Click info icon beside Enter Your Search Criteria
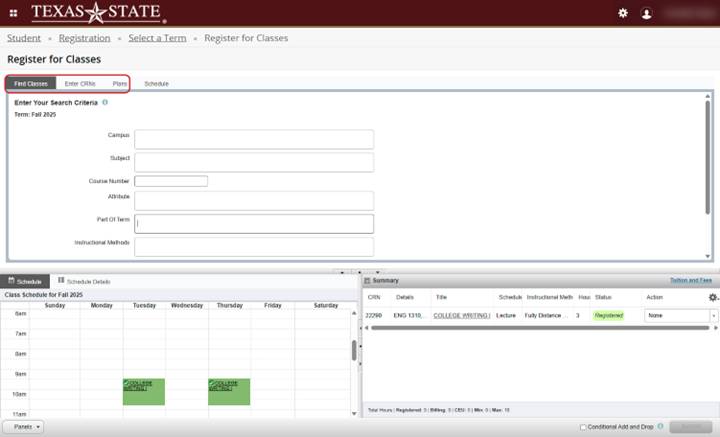 (105, 103)
